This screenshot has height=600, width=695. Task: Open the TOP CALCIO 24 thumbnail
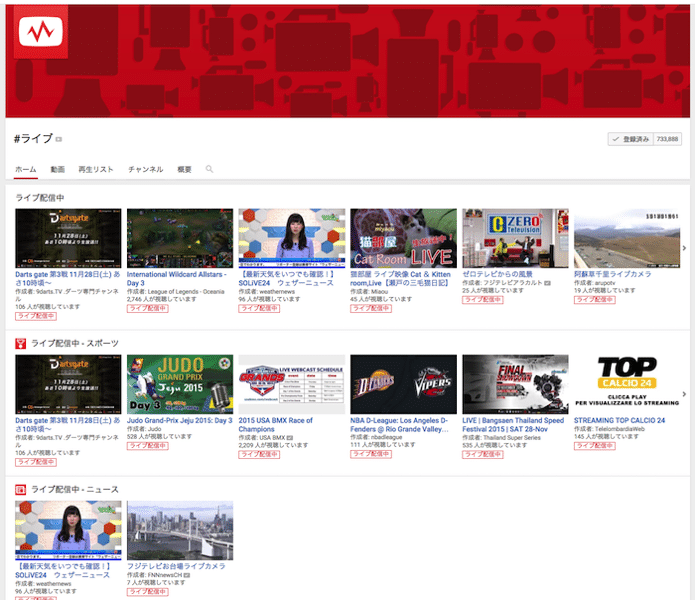coord(627,384)
